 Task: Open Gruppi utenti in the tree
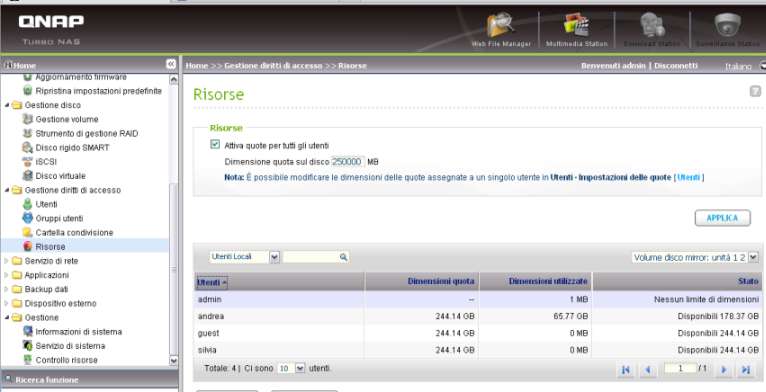pos(59,218)
